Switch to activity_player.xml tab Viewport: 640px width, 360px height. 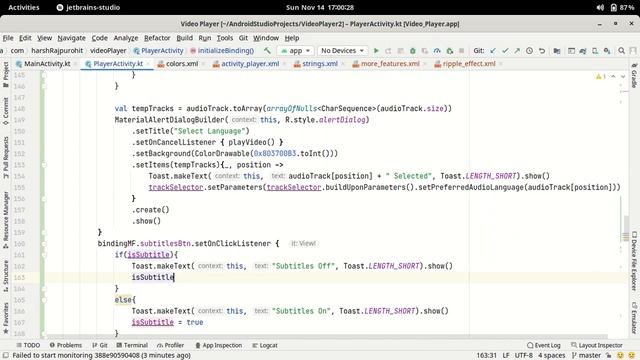[x=246, y=64]
